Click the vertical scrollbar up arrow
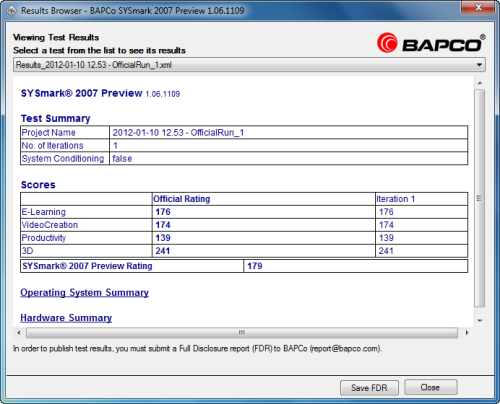 tap(480, 83)
